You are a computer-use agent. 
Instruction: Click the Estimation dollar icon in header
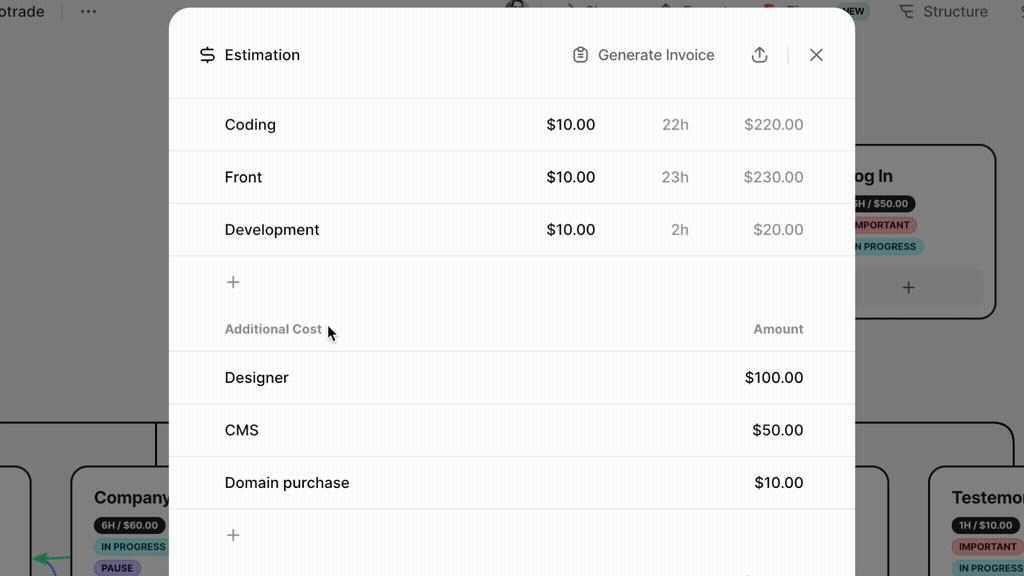click(207, 55)
